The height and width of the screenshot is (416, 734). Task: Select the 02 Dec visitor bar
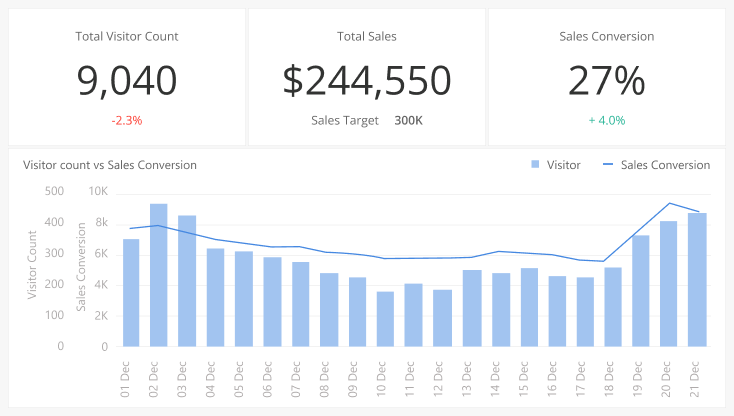click(x=159, y=275)
